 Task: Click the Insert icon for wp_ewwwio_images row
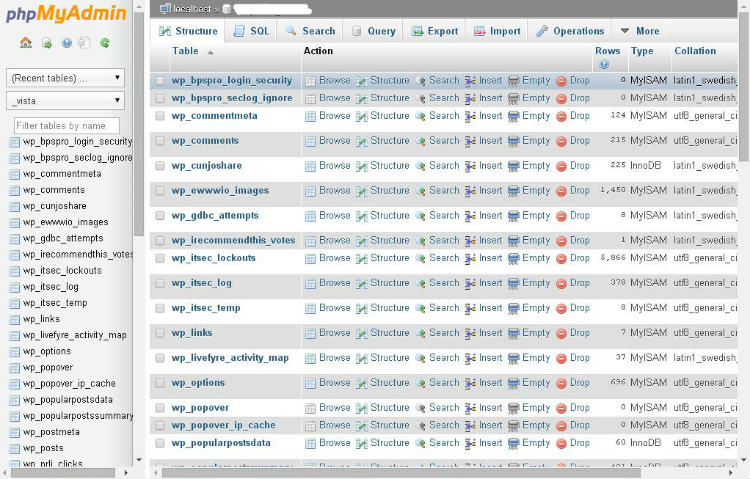(470, 191)
